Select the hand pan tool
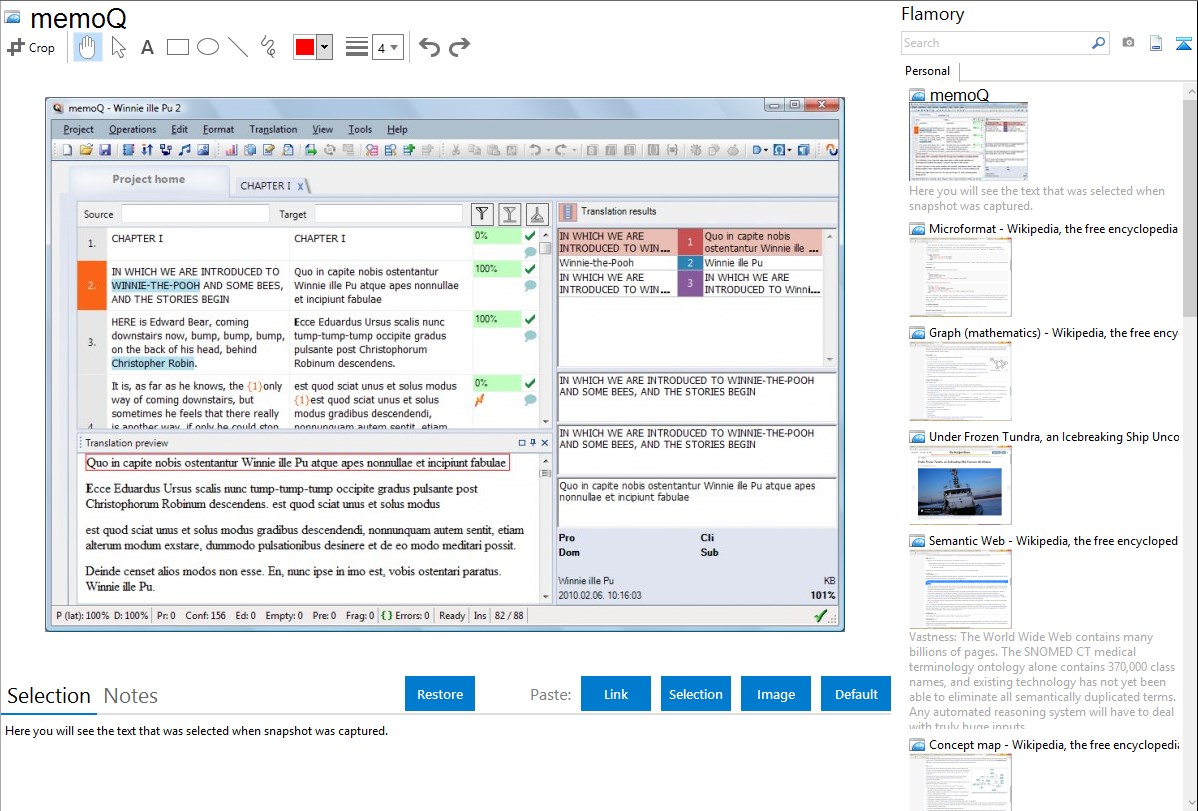 (x=87, y=47)
